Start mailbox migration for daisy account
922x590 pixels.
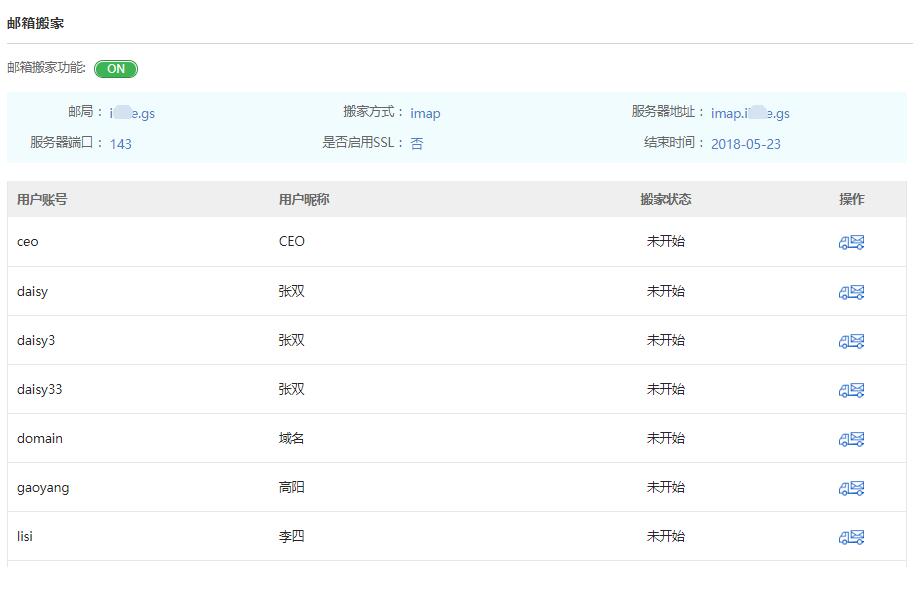tap(851, 292)
